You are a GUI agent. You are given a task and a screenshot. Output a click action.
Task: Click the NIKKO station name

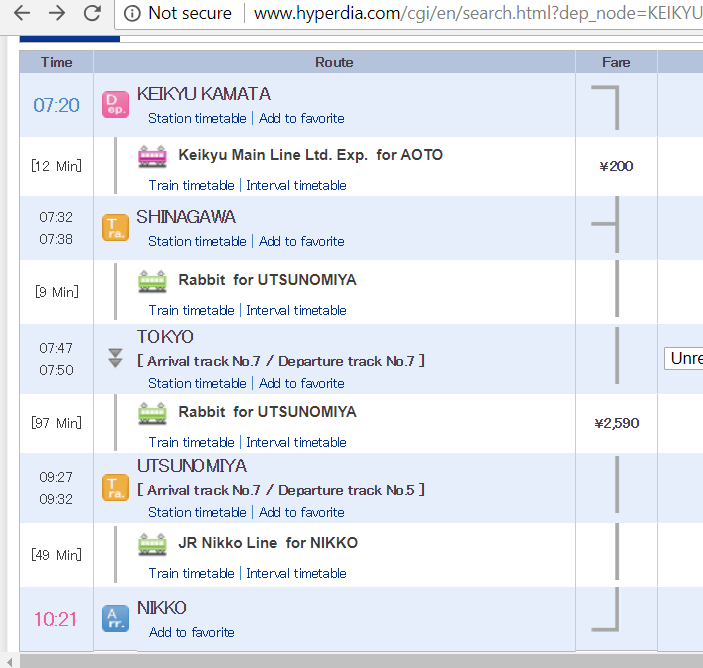[x=161, y=608]
